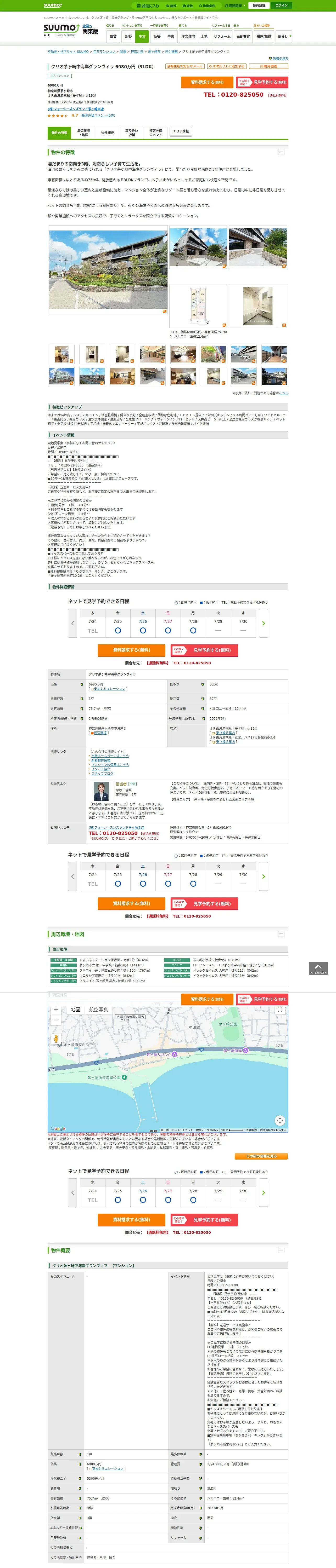
Task: Select 7/27 circle in first schedule
Action: coord(168,631)
